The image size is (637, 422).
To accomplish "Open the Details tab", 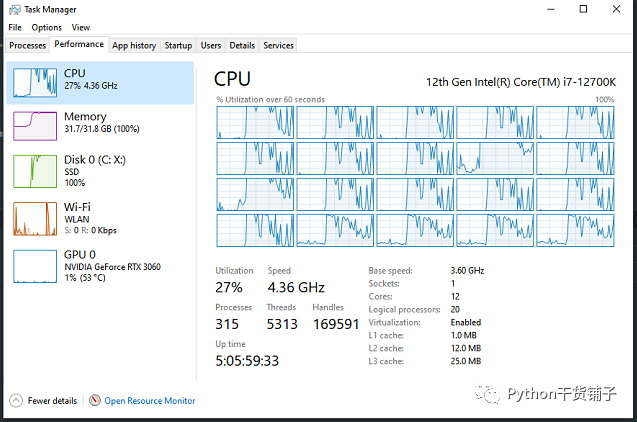I will click(x=242, y=45).
